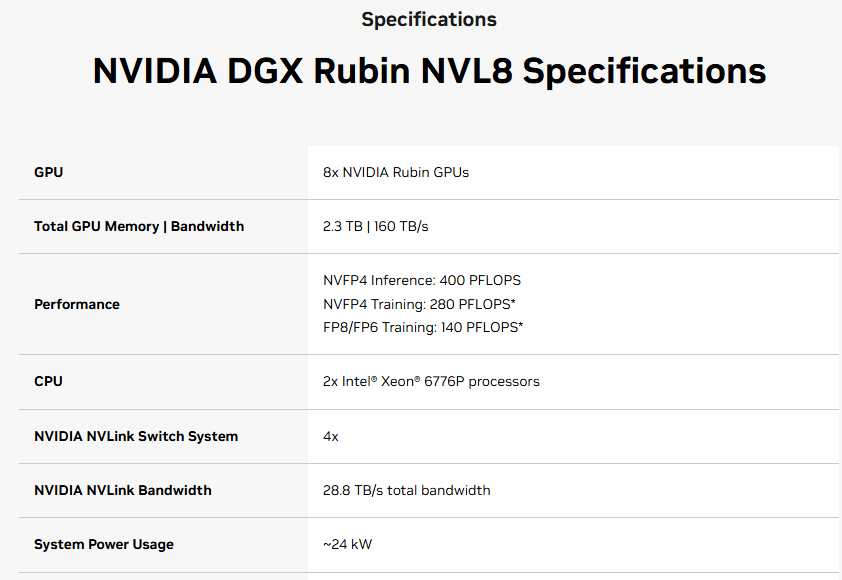Click the small Specifications section label
Viewport: 842px width, 580px height.
428,20
